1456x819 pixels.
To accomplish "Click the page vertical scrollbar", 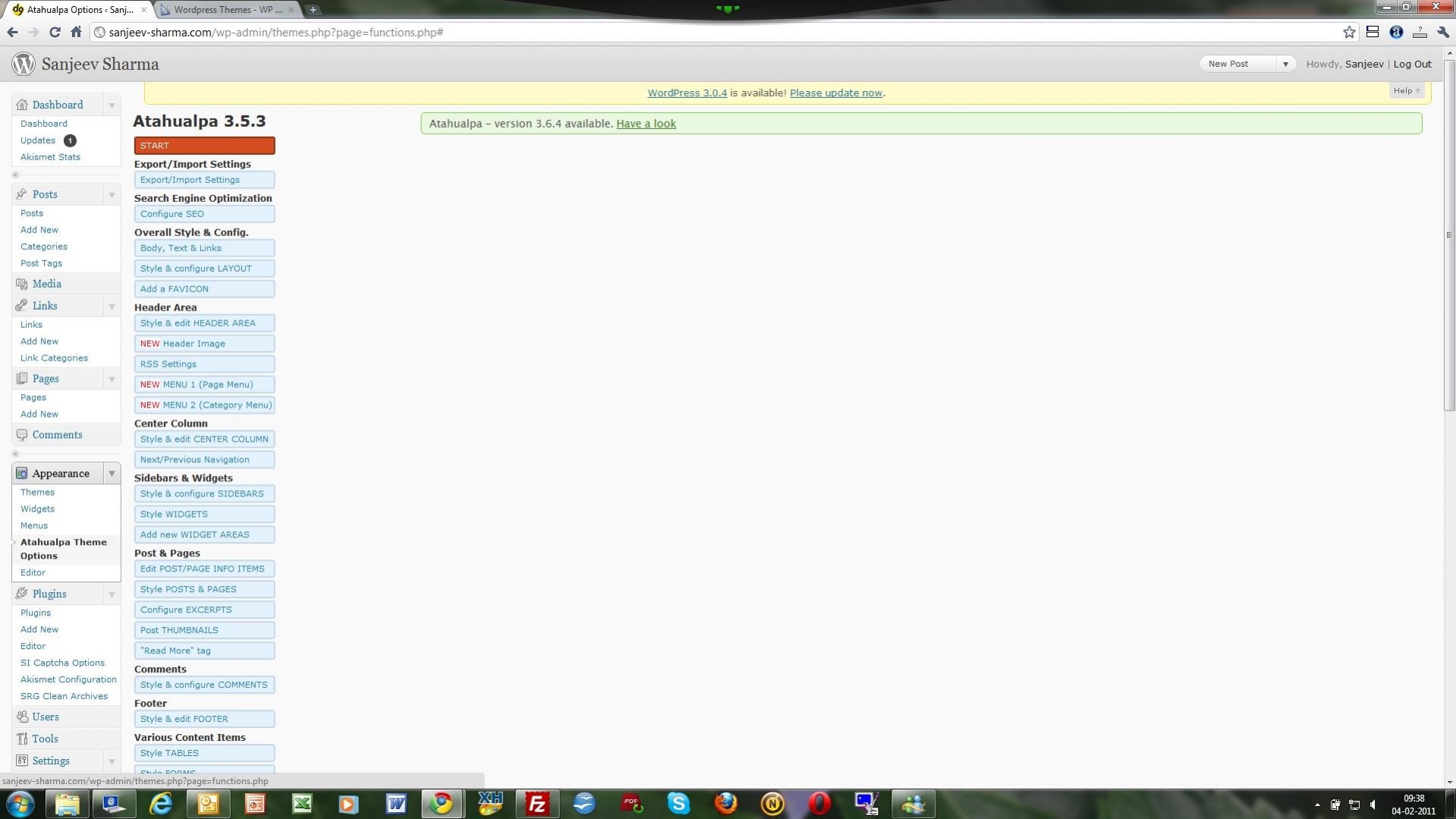I will [x=1449, y=234].
